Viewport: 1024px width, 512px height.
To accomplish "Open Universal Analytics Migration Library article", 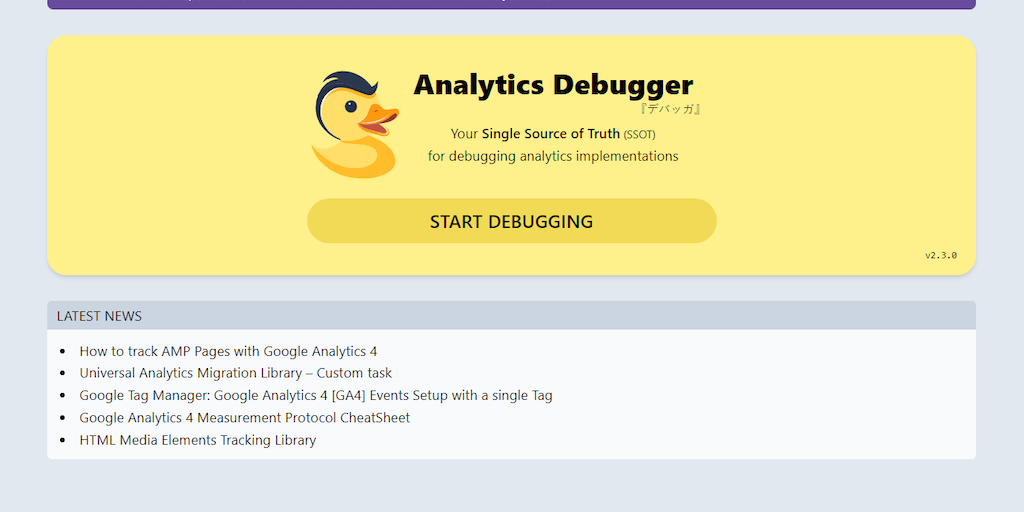I will 236,373.
